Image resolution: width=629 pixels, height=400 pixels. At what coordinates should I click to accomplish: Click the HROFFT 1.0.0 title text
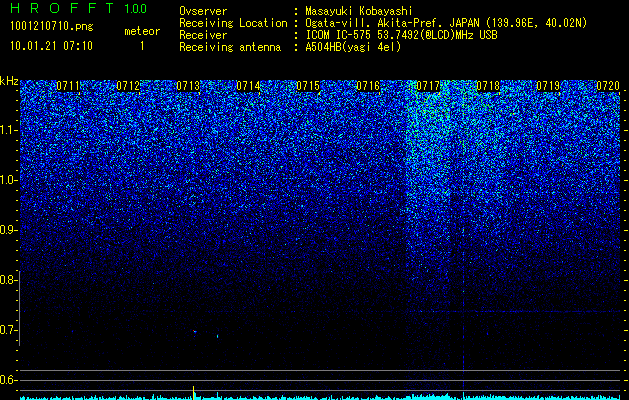pos(79,8)
